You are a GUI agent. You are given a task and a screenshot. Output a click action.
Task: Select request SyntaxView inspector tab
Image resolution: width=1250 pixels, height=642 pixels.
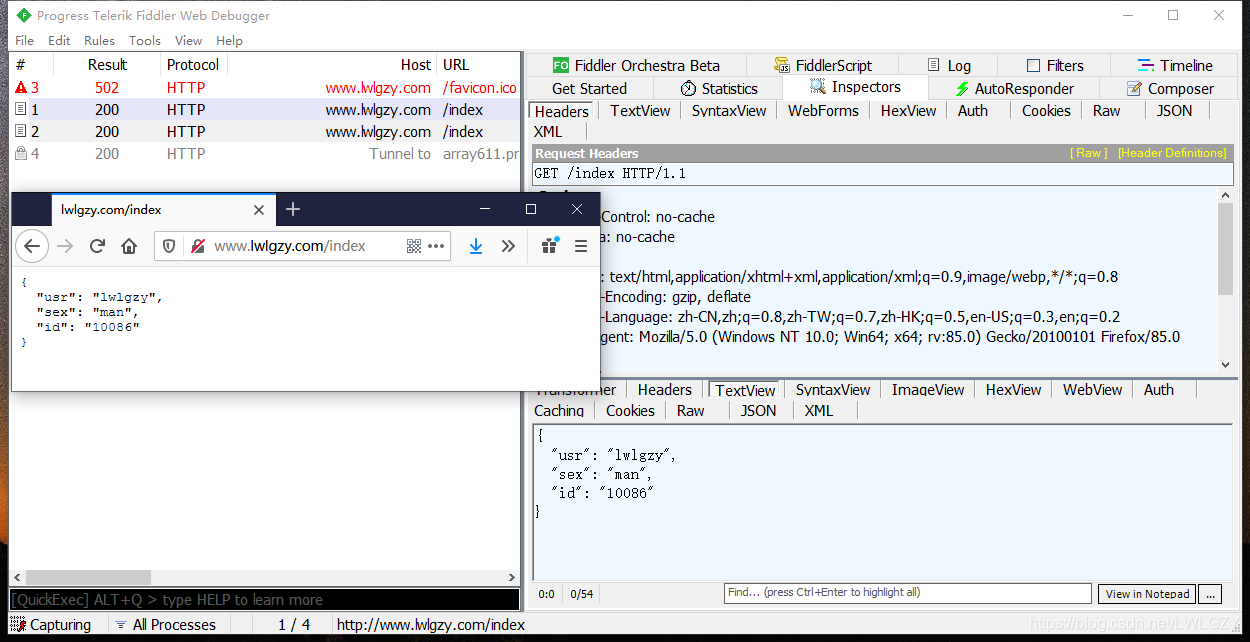pos(729,111)
